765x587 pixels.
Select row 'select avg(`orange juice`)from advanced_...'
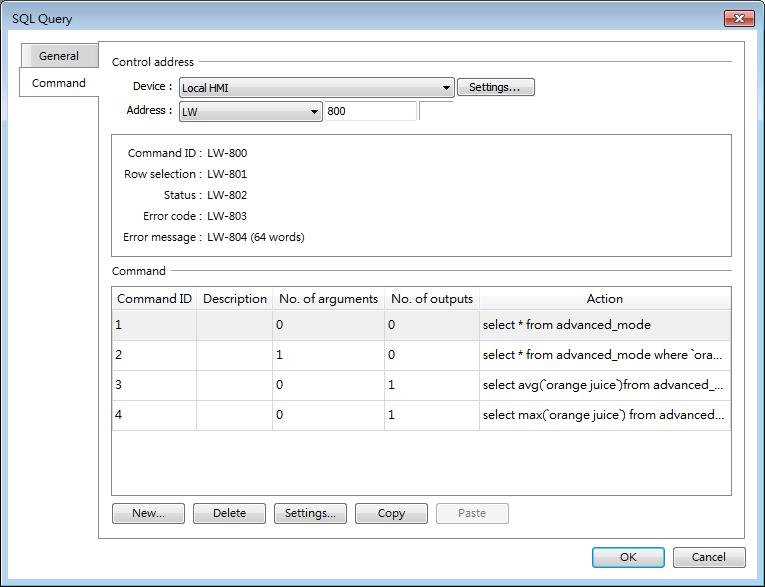pyautogui.click(x=422, y=385)
